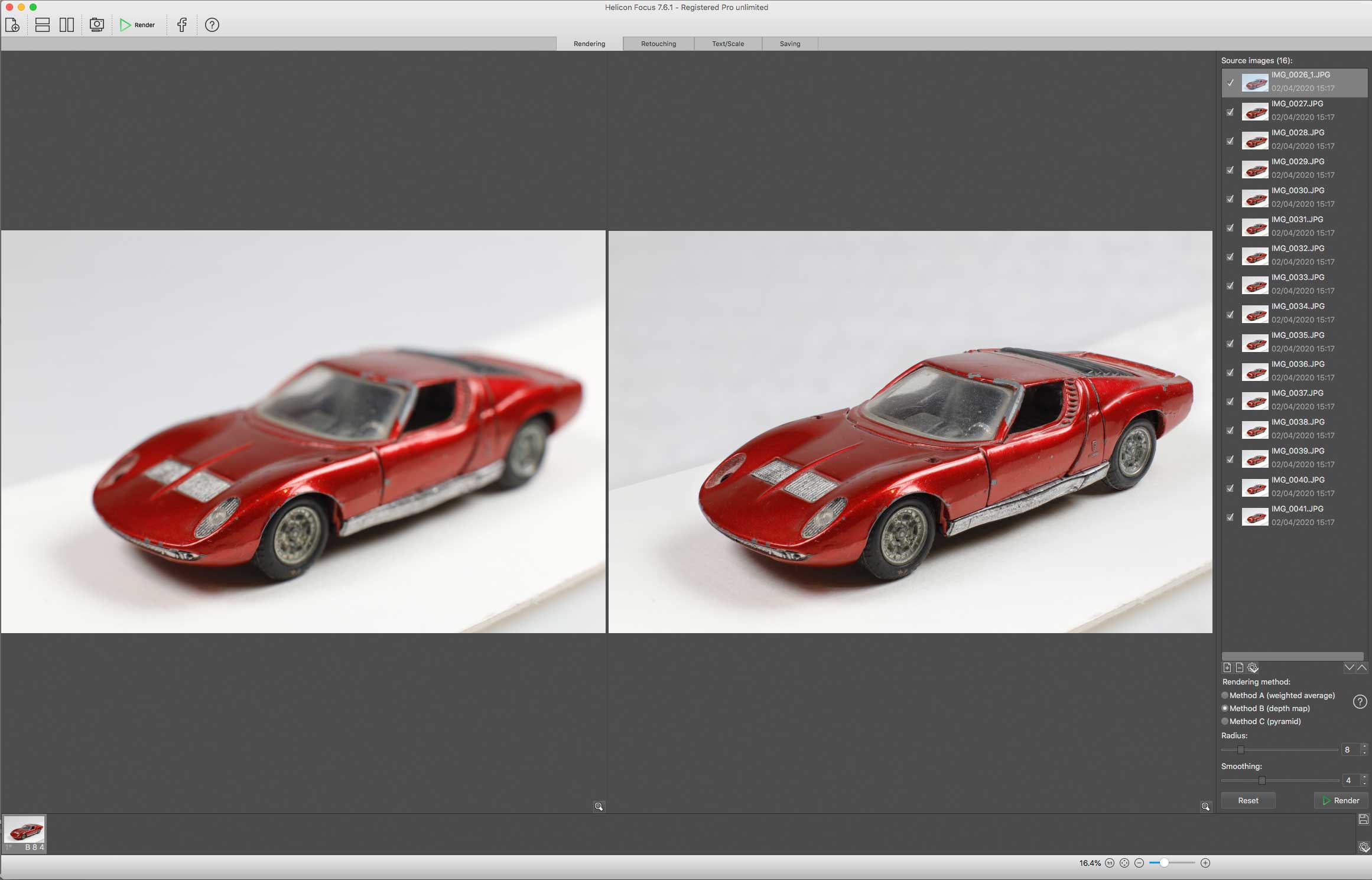The image size is (1372, 880).
Task: Adjust the Radius slider
Action: 1241,749
